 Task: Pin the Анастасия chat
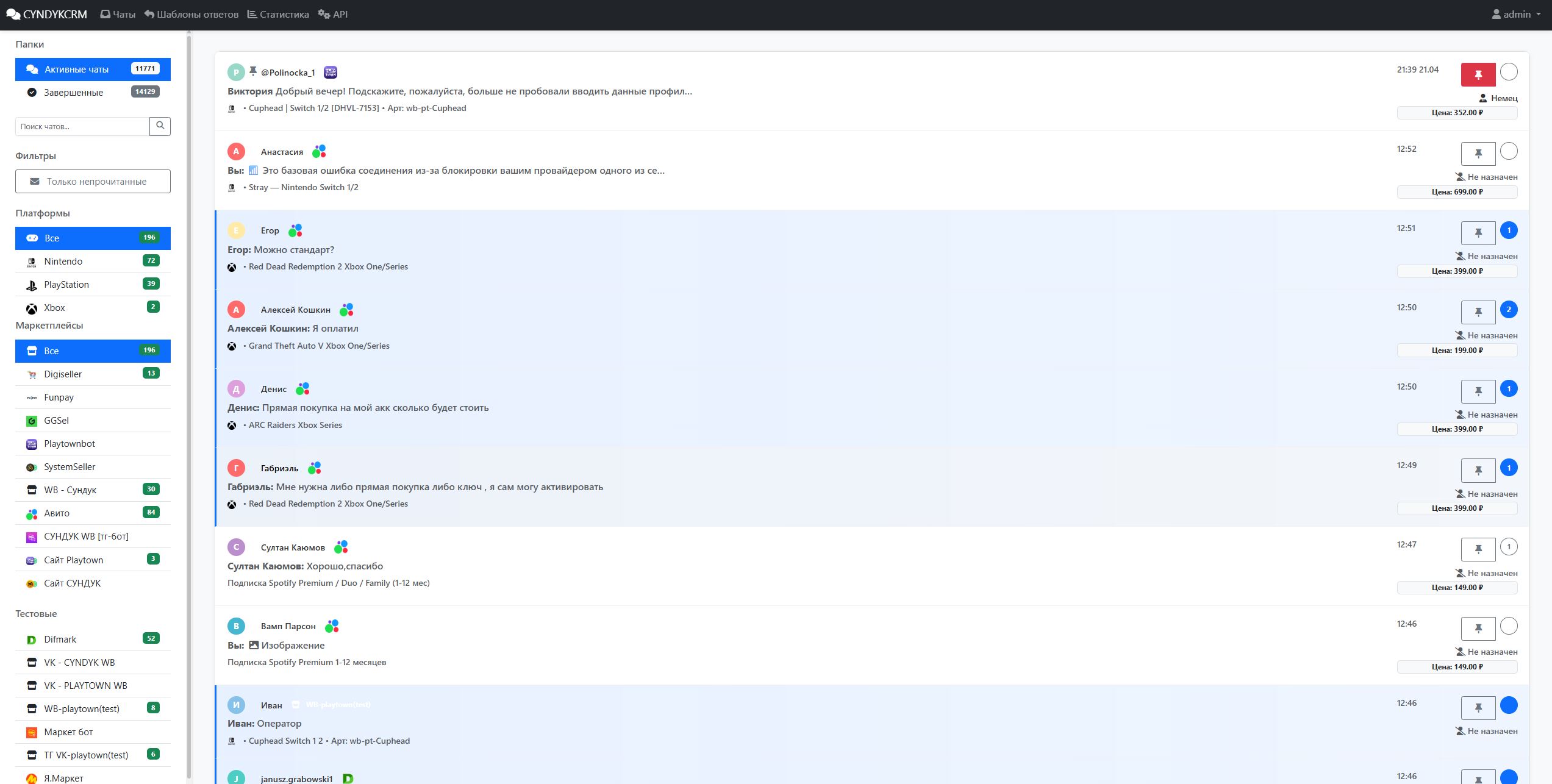coord(1478,154)
